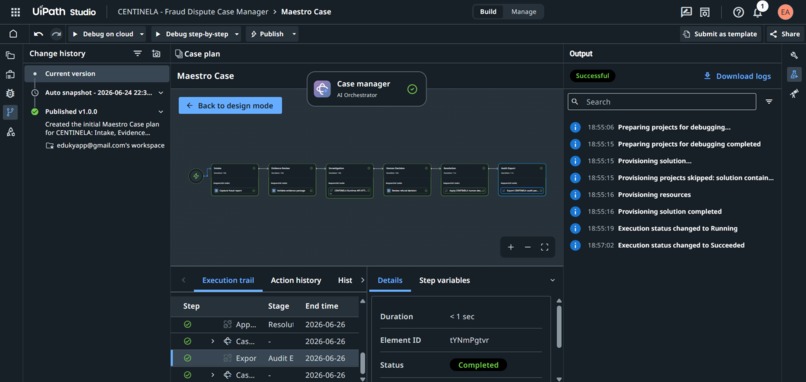Click Submit as template
The height and width of the screenshot is (382, 806).
coord(721,34)
